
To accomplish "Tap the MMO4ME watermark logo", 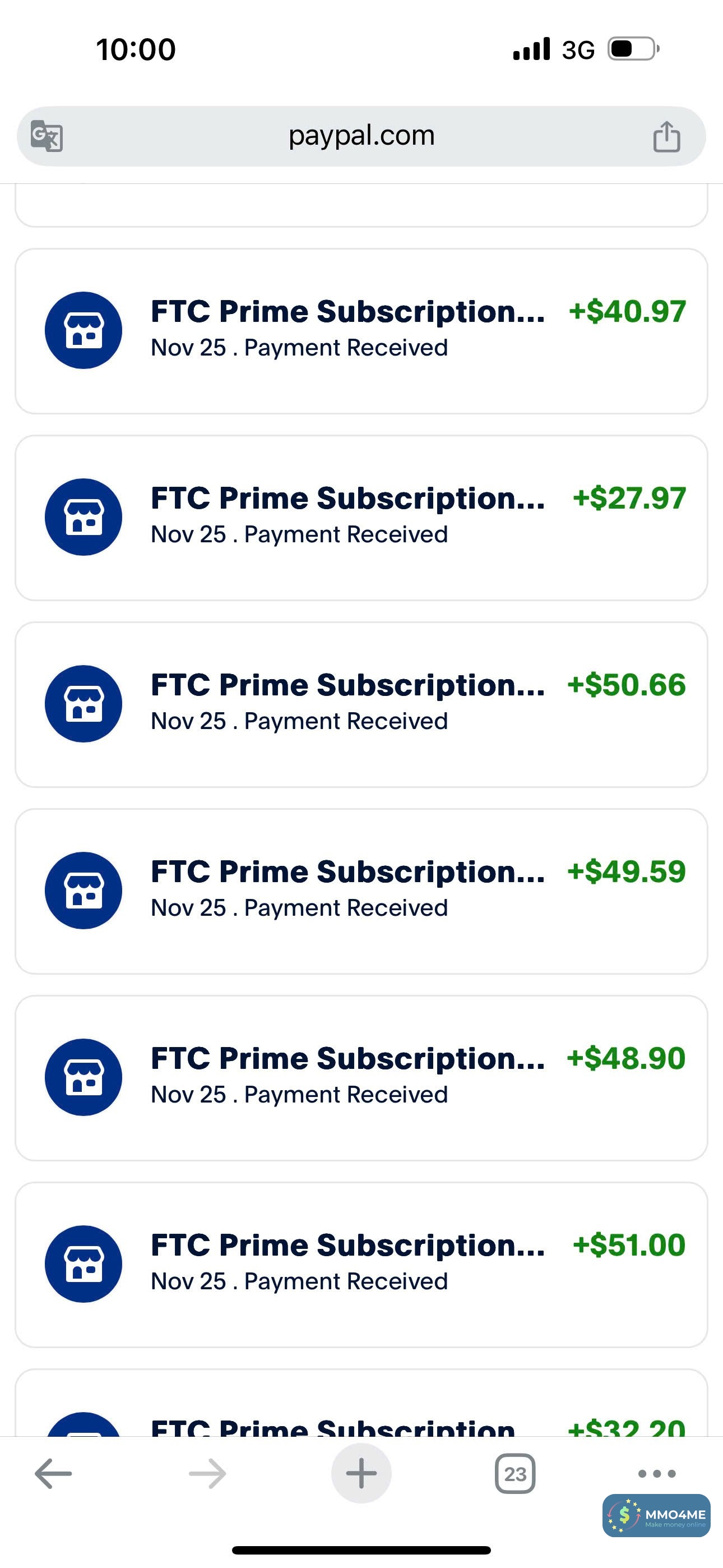I will click(x=656, y=1516).
